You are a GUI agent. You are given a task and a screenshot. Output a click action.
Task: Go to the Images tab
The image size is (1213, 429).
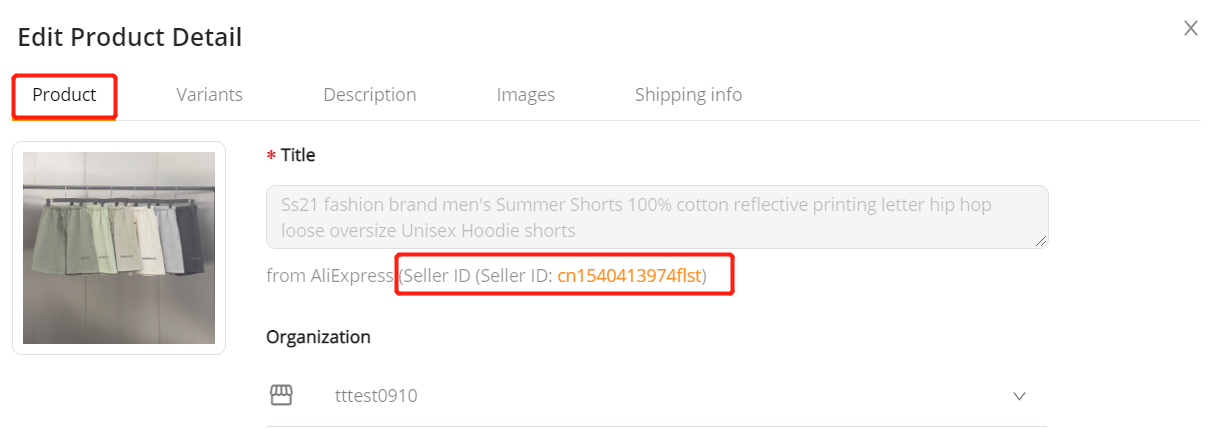point(526,95)
